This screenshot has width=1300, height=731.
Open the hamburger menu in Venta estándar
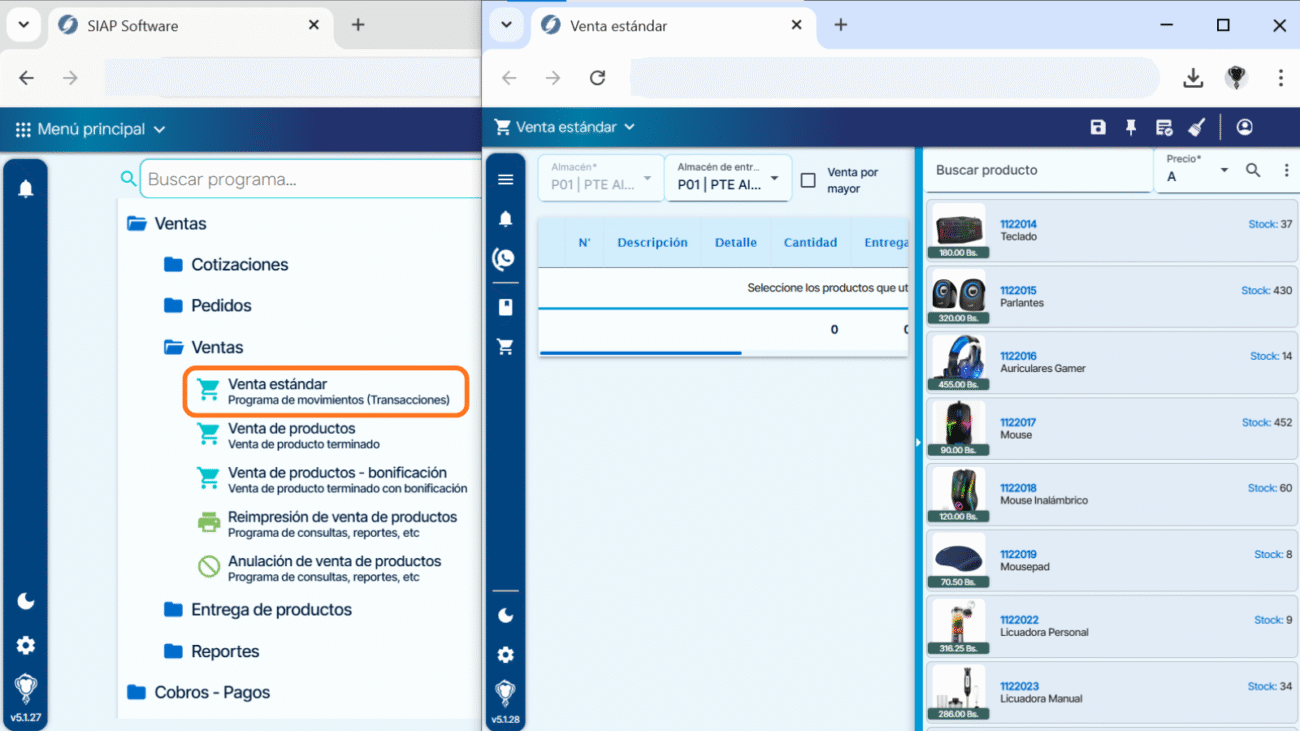[x=505, y=179]
